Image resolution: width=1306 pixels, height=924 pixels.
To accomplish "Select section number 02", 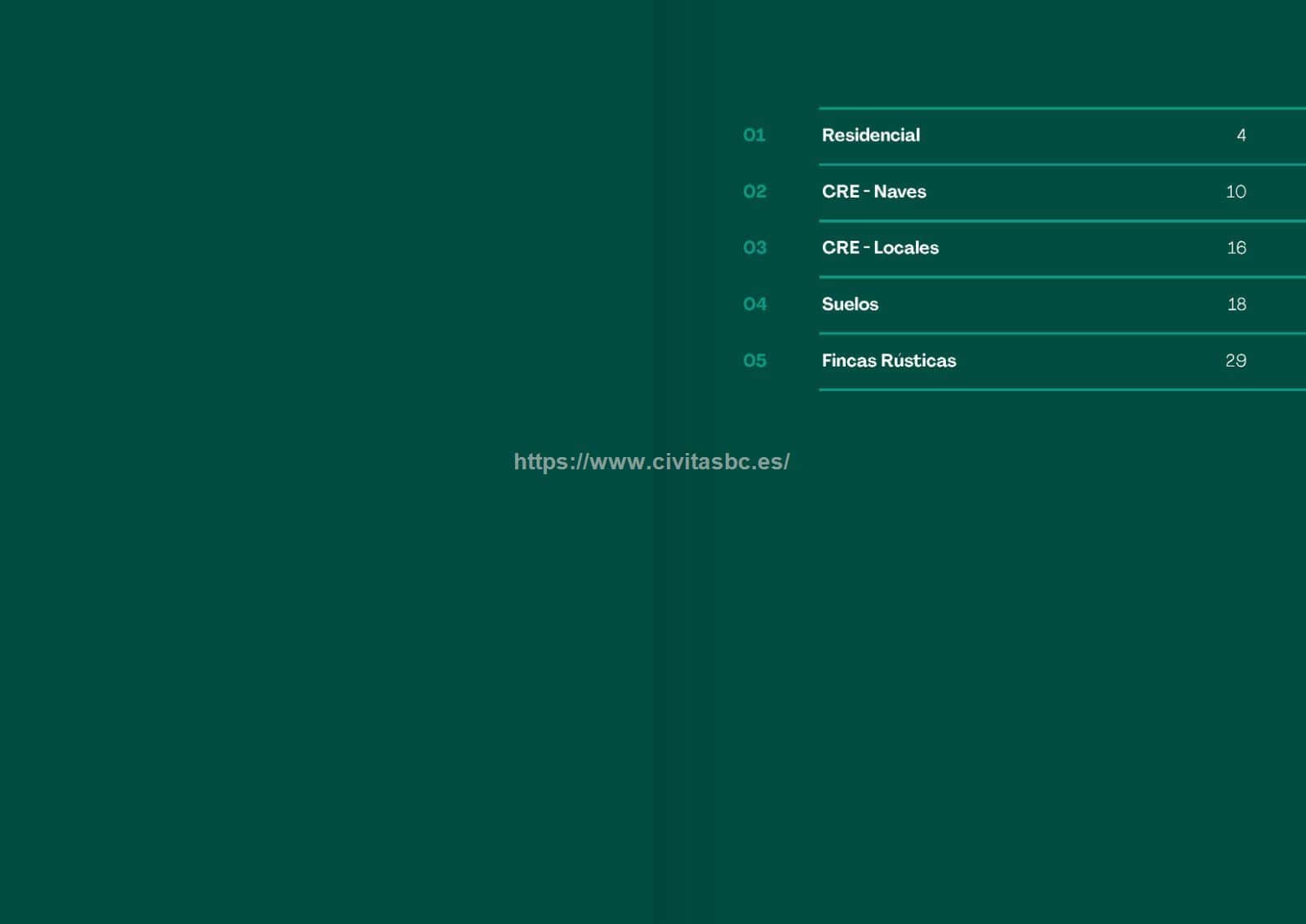I will click(754, 192).
